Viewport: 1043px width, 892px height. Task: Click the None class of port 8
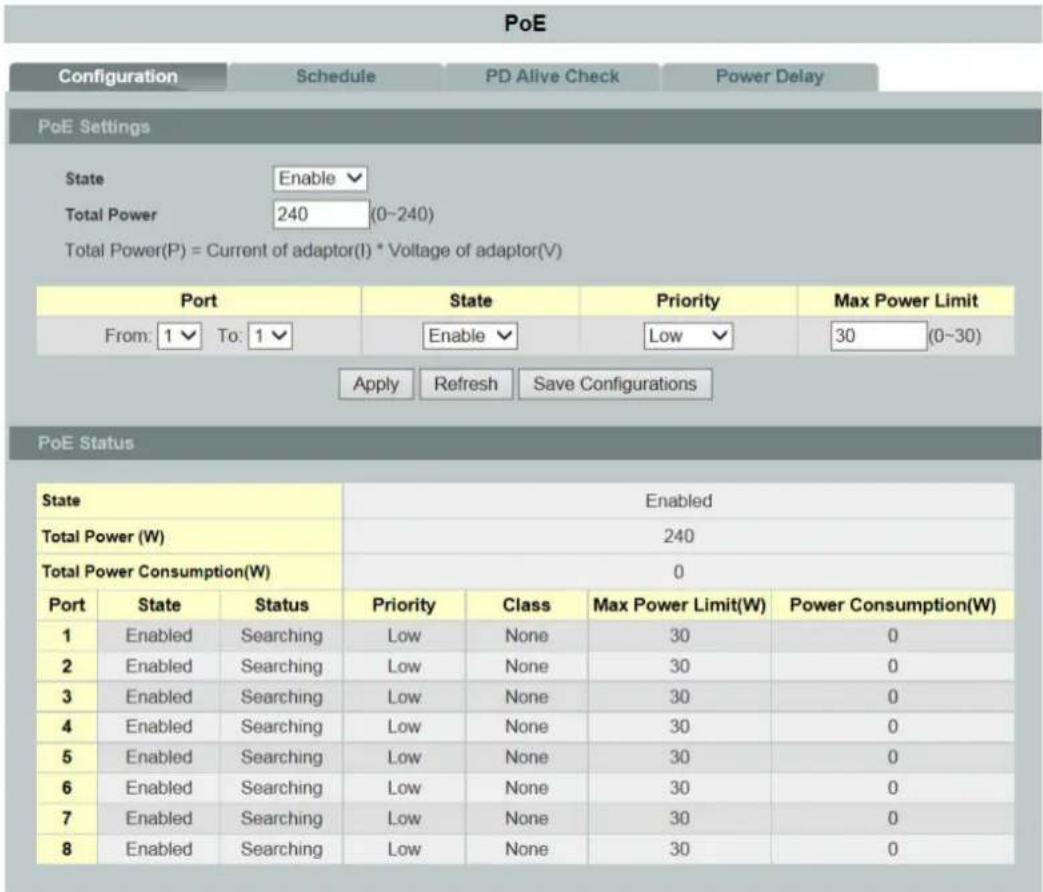[x=526, y=849]
